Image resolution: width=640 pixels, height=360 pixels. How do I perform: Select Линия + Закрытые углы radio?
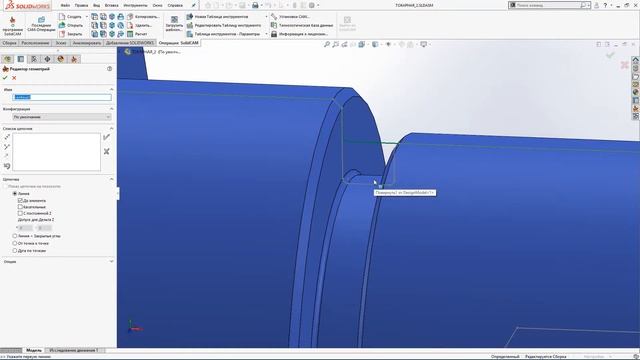(15, 236)
